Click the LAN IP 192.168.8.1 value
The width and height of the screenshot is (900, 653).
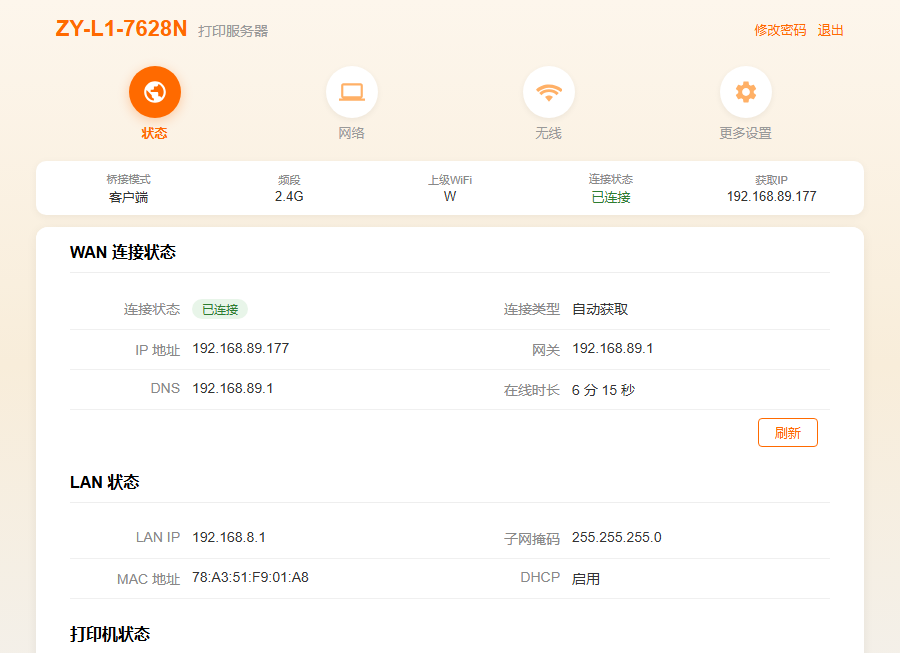228,538
